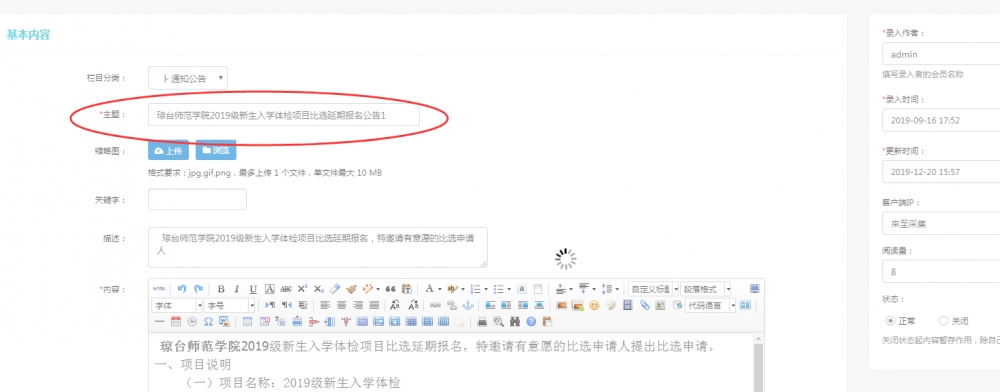The width and height of the screenshot is (1000, 392).
Task: Click the 录入时间 date field
Action: 941,120
